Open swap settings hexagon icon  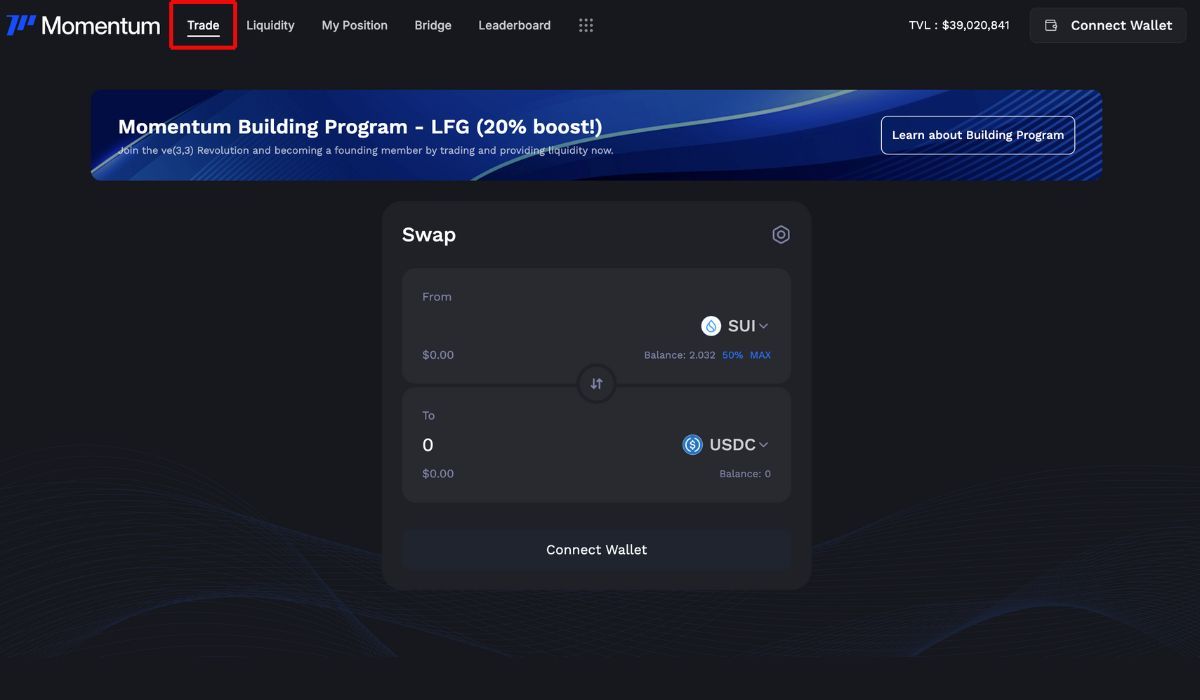tap(781, 234)
